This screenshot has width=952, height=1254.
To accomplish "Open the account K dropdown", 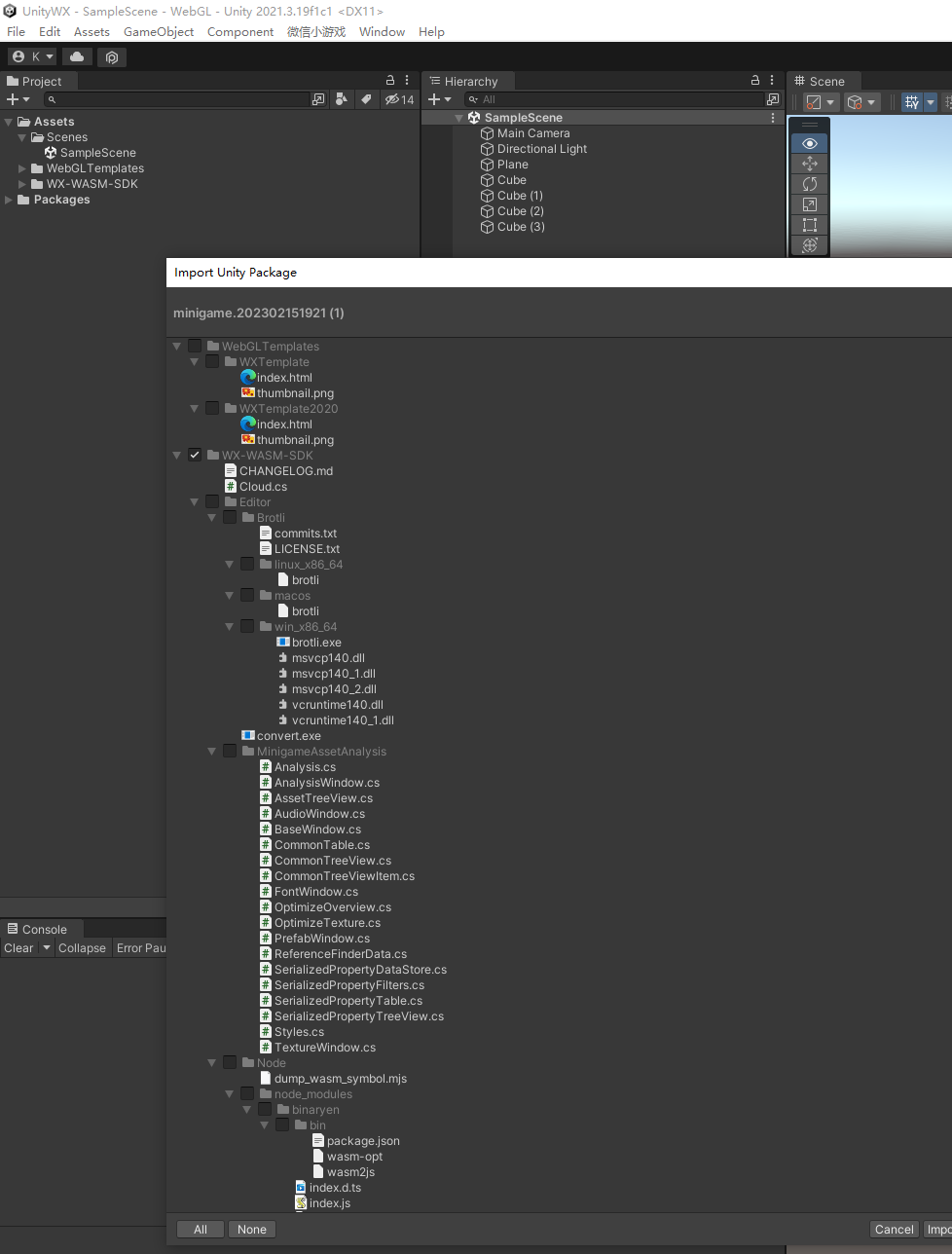I will [x=32, y=56].
